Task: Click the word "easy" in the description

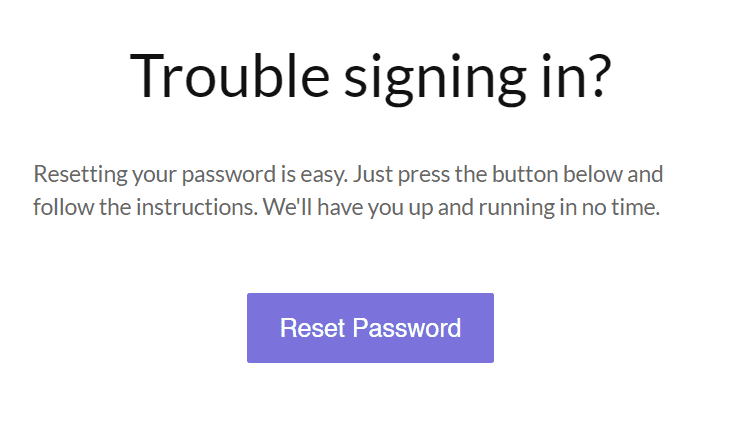Action: [320, 176]
